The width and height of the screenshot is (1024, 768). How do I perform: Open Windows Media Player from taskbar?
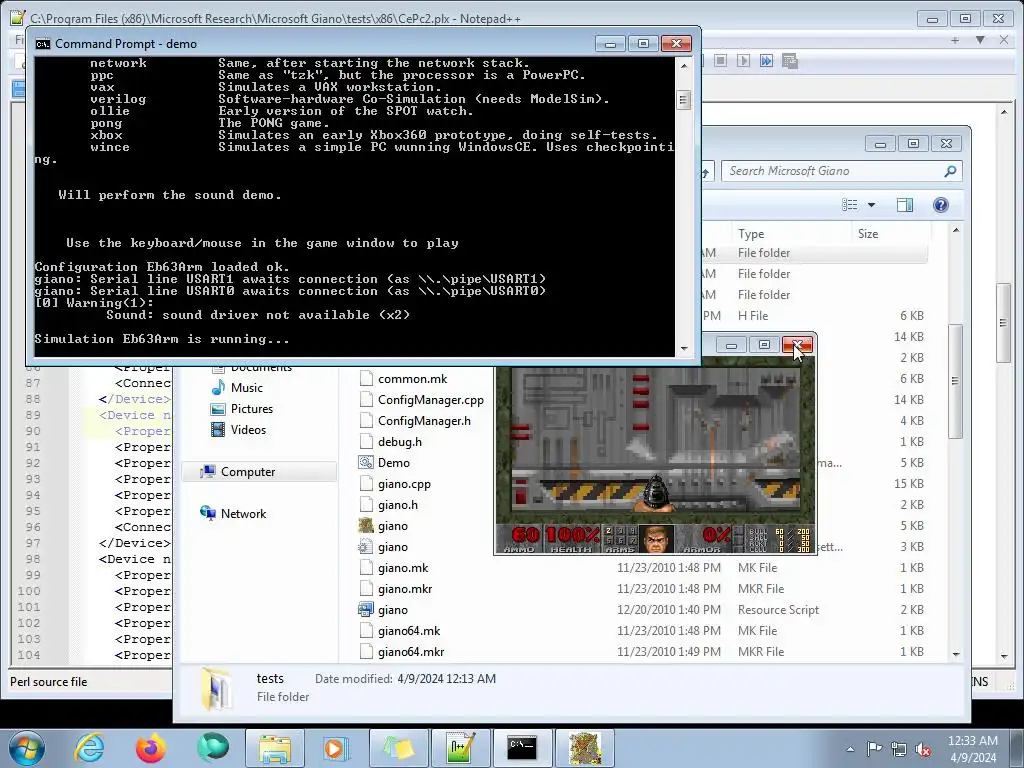point(336,748)
